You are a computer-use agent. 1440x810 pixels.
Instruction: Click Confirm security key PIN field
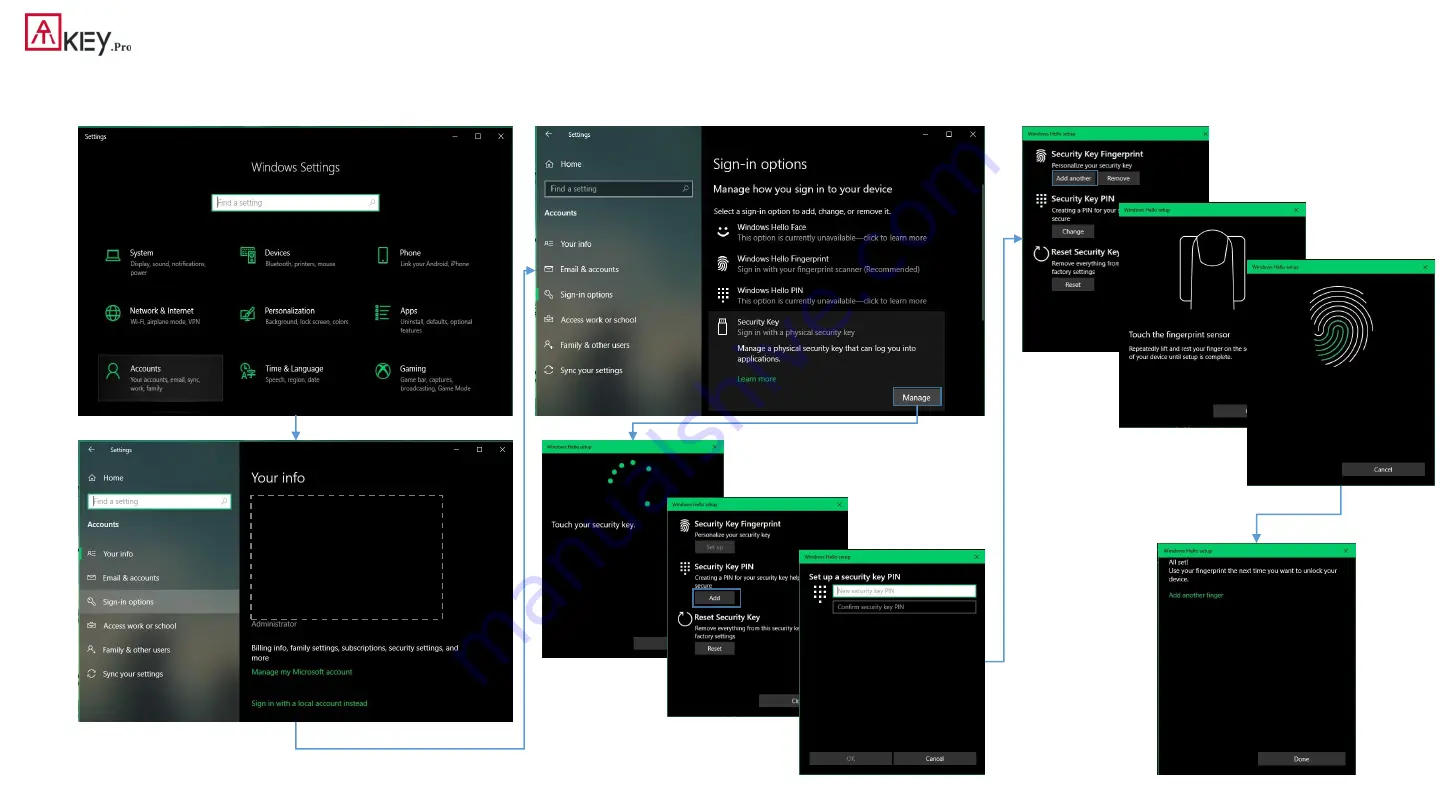coord(904,607)
